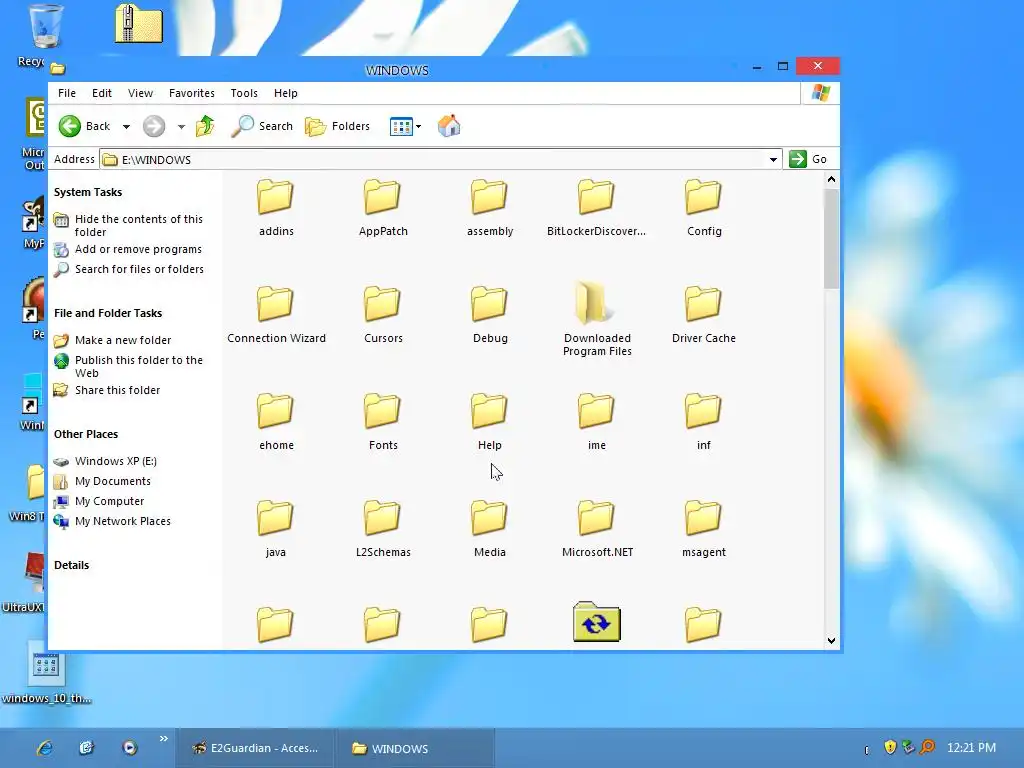Click the windows_10_th... desktop icon
1024x768 pixels.
point(46,673)
